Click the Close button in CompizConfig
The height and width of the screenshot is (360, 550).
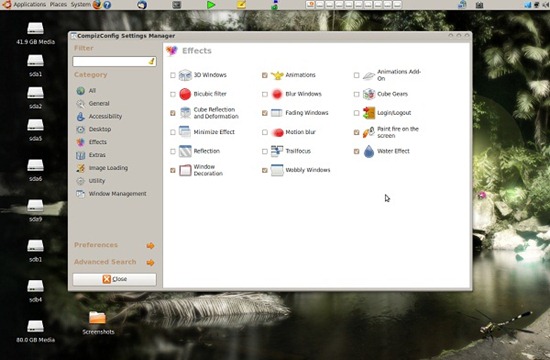point(114,279)
